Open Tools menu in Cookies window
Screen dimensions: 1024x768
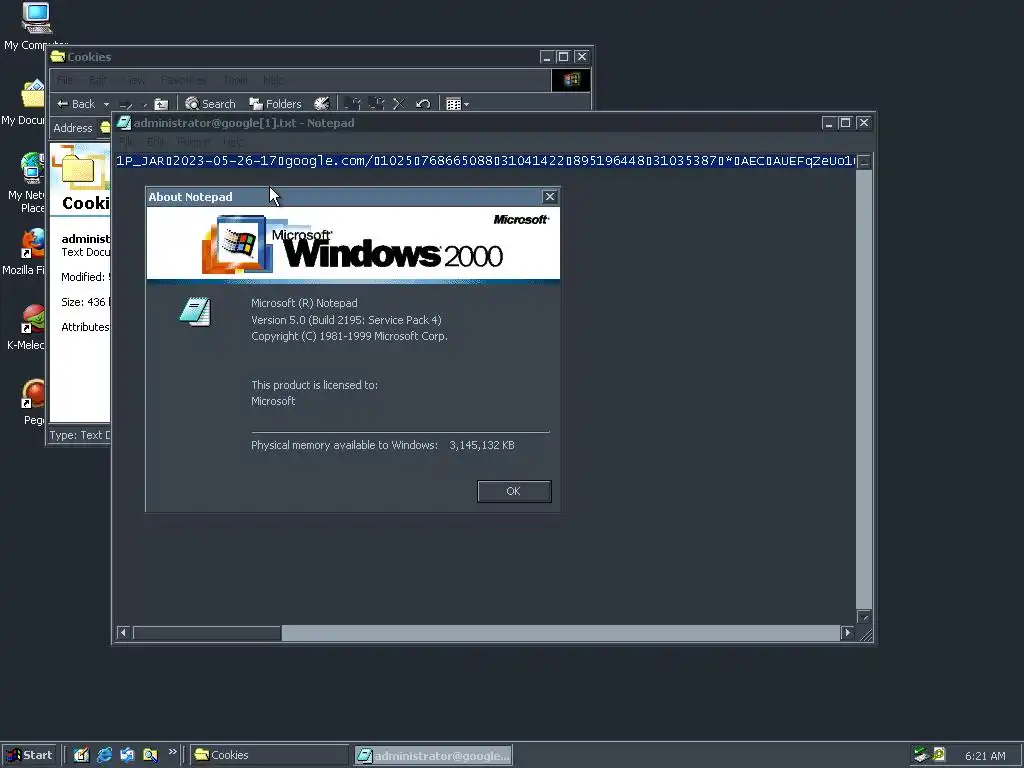[x=235, y=80]
